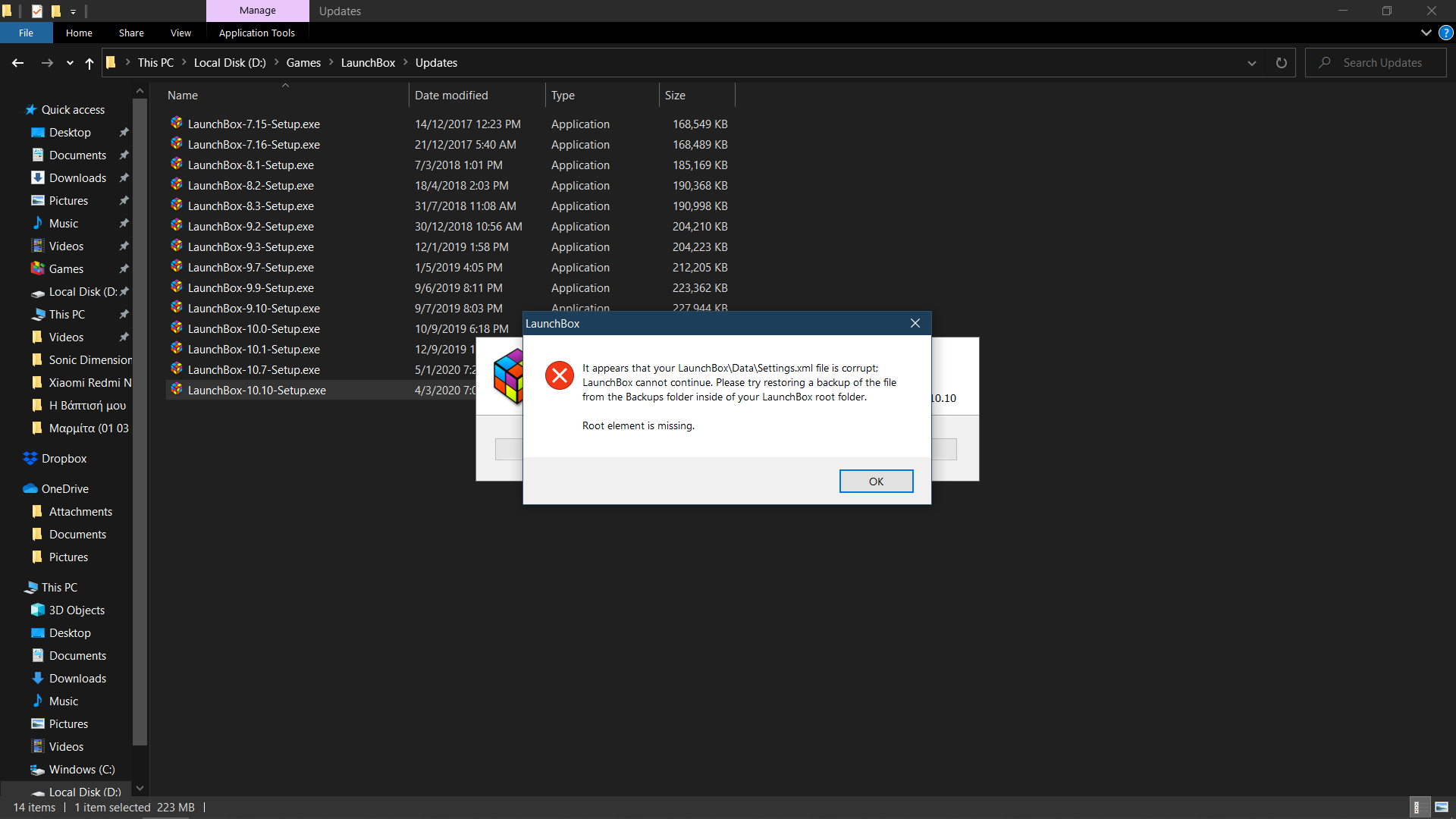1456x819 pixels.
Task: Open pinned Desktop in Quick access
Action: pyautogui.click(x=70, y=133)
